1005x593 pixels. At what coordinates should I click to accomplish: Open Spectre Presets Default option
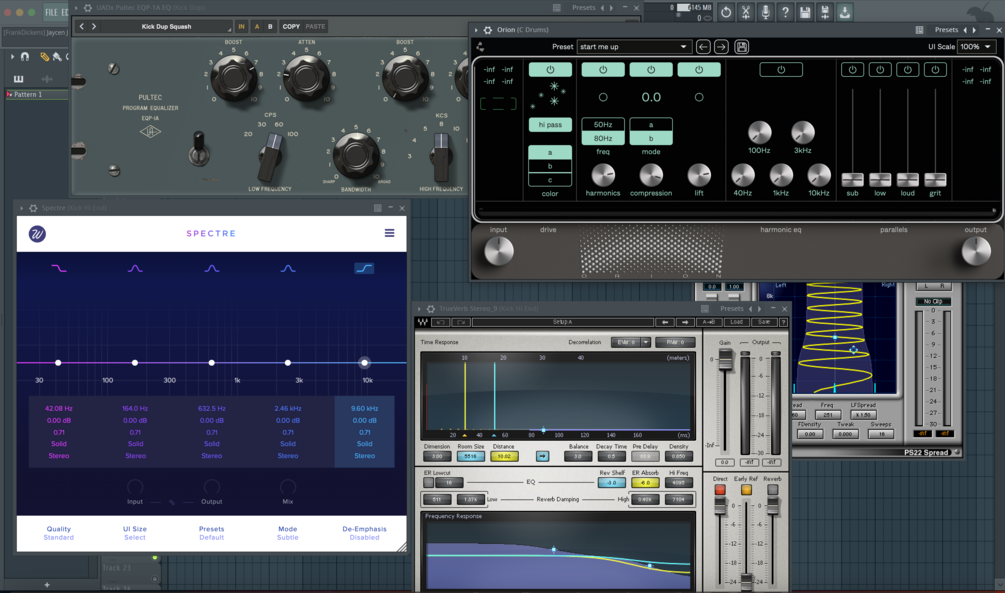[212, 533]
